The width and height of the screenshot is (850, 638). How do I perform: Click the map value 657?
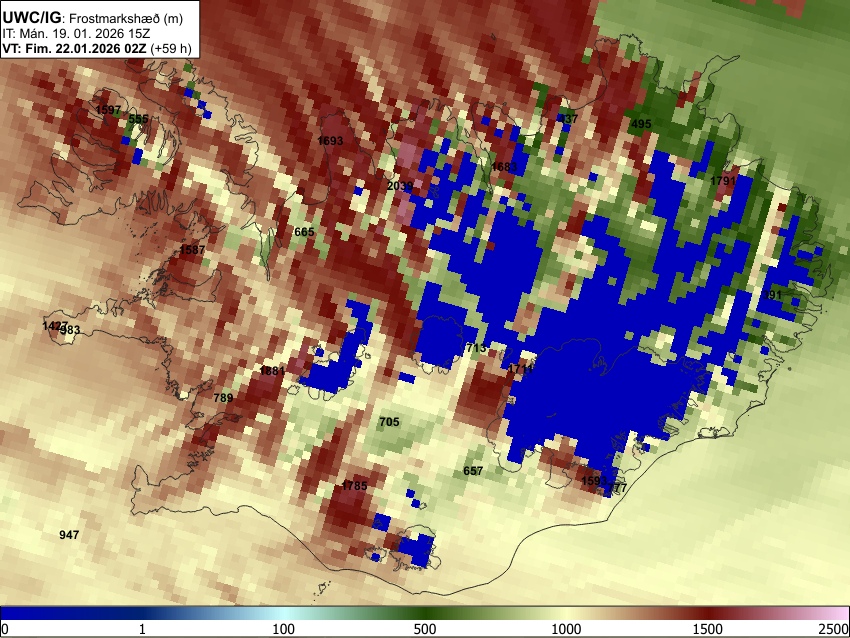coord(473,471)
